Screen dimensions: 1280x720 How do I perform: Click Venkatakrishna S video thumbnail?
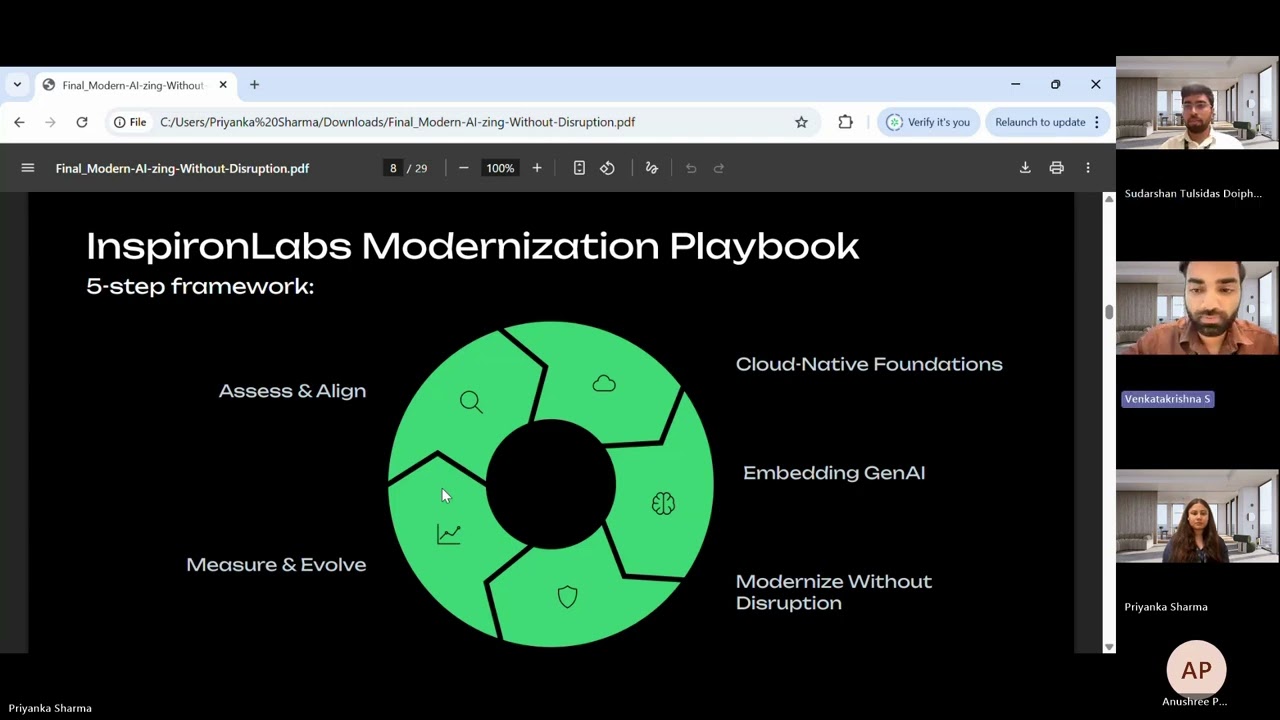click(1197, 308)
